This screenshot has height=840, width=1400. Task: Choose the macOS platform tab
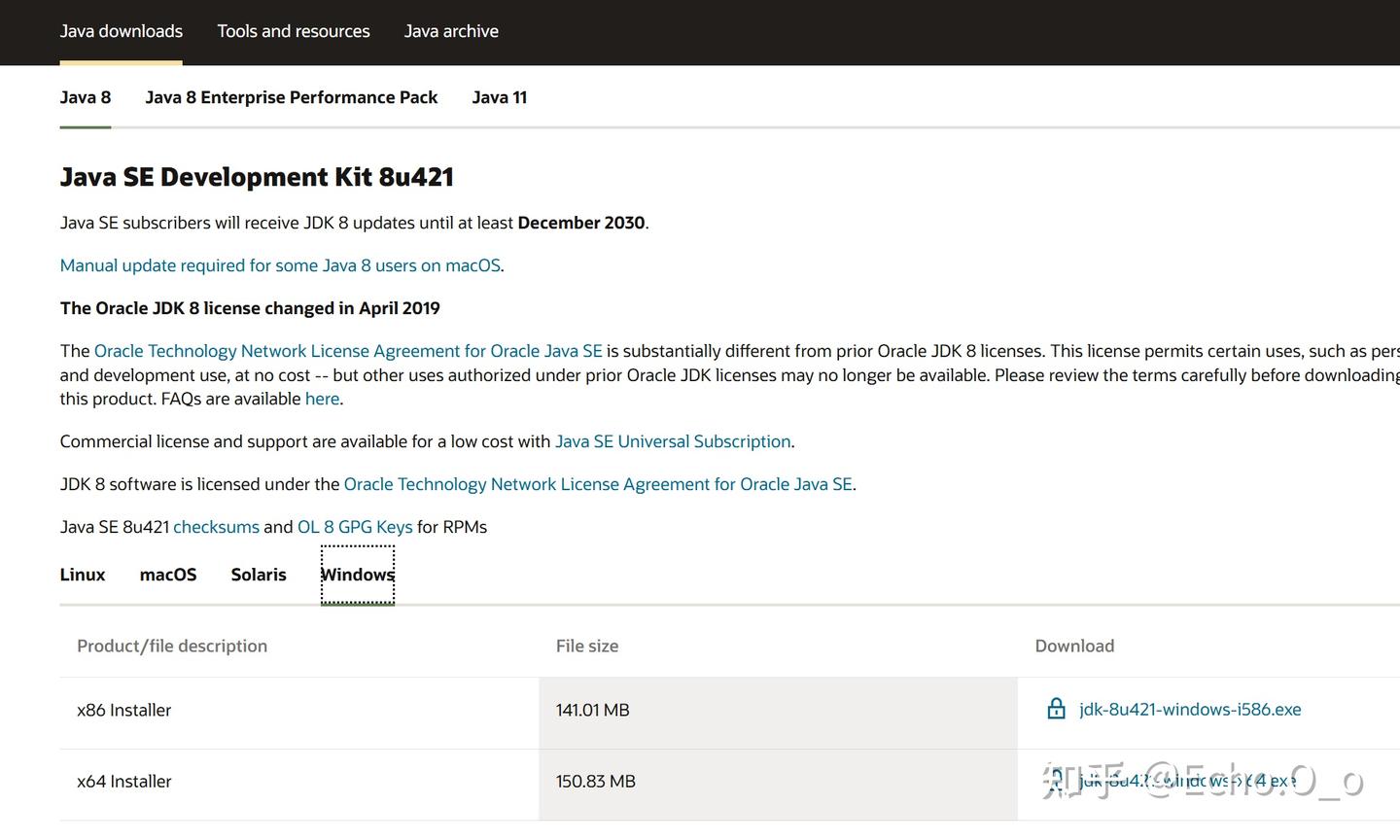tap(168, 575)
